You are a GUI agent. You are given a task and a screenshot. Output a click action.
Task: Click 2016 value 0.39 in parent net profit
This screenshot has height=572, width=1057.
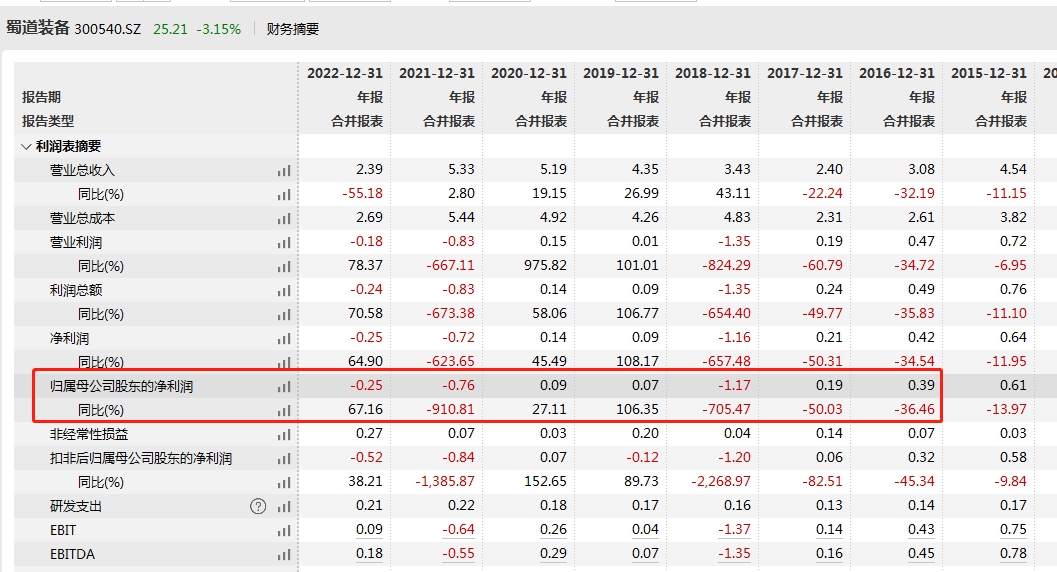pos(922,385)
